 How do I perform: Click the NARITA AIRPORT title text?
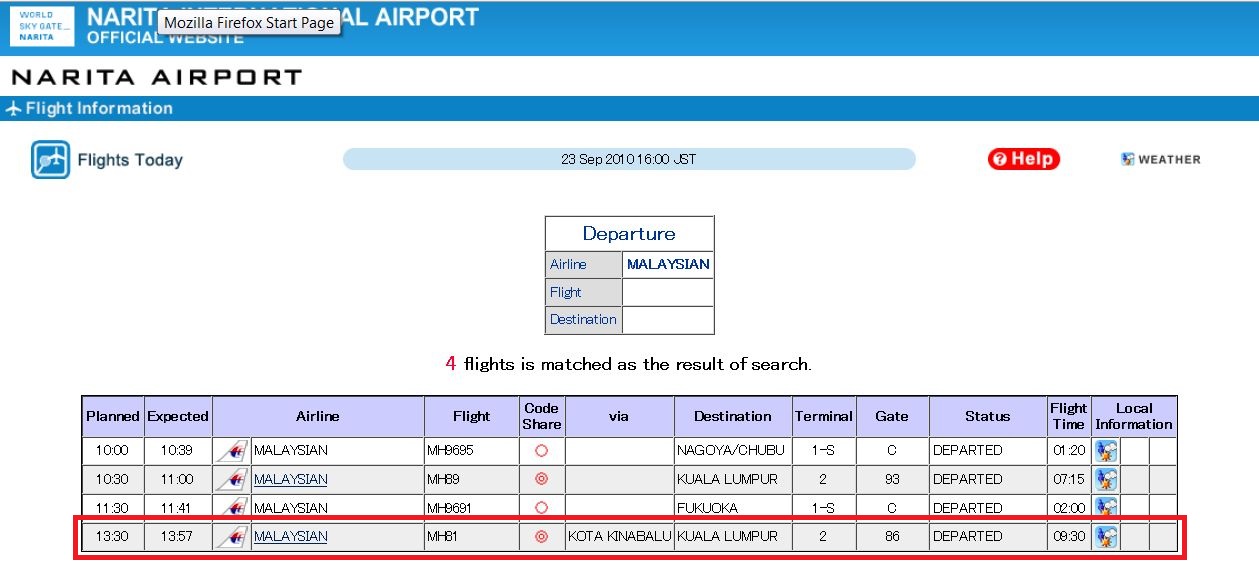tap(156, 77)
